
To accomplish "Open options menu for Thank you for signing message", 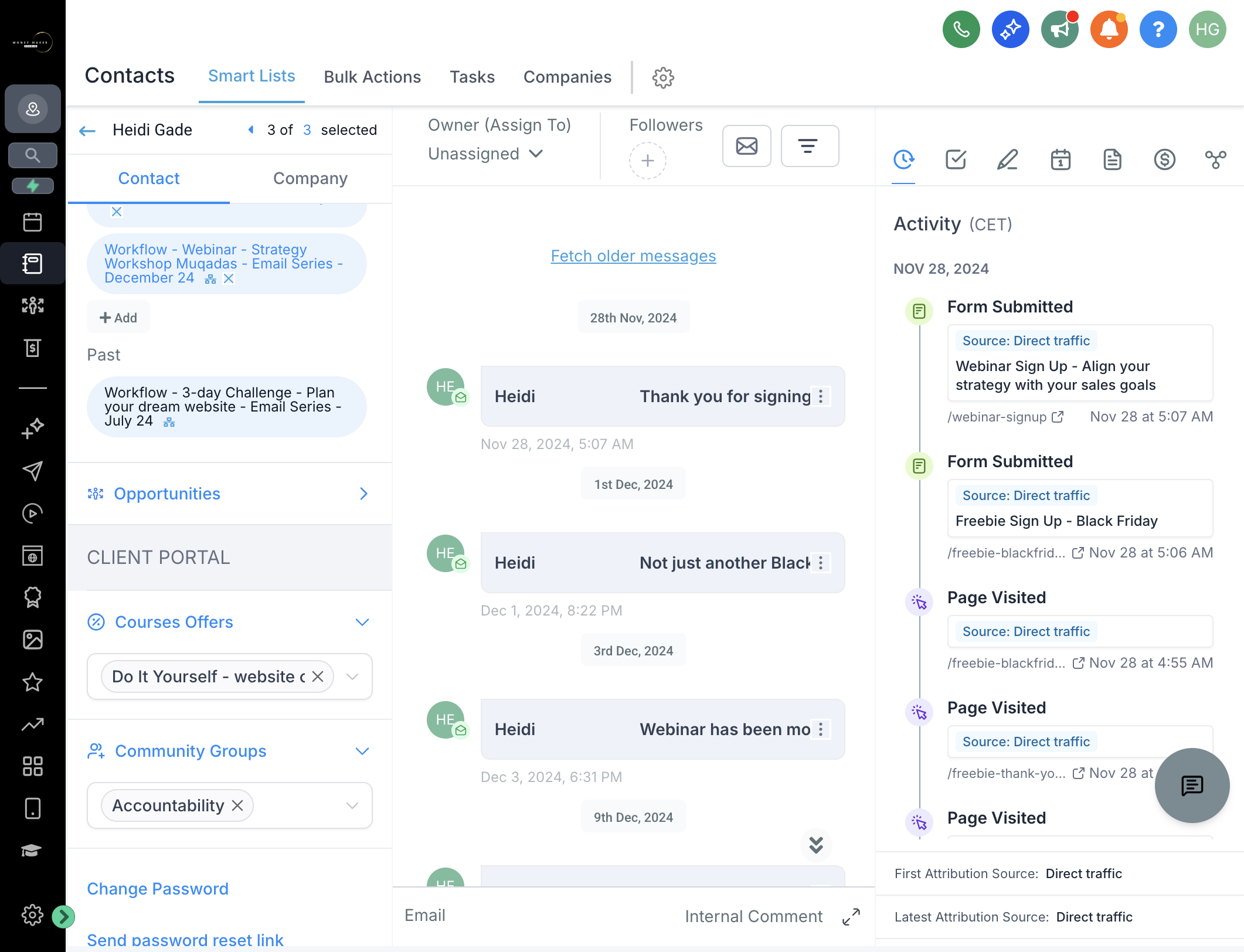I will pyautogui.click(x=821, y=396).
